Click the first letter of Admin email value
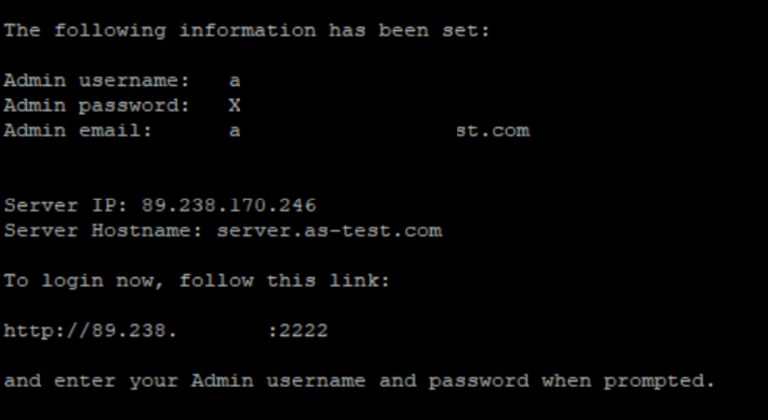 [235, 131]
